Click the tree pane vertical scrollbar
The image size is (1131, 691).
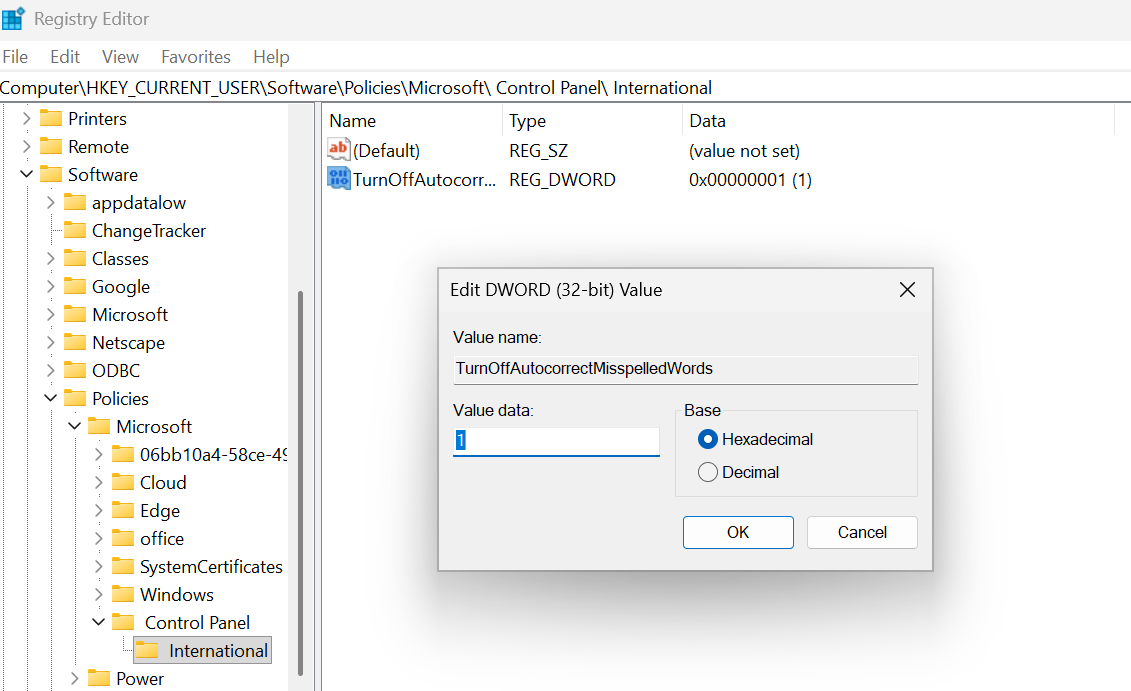click(x=300, y=483)
